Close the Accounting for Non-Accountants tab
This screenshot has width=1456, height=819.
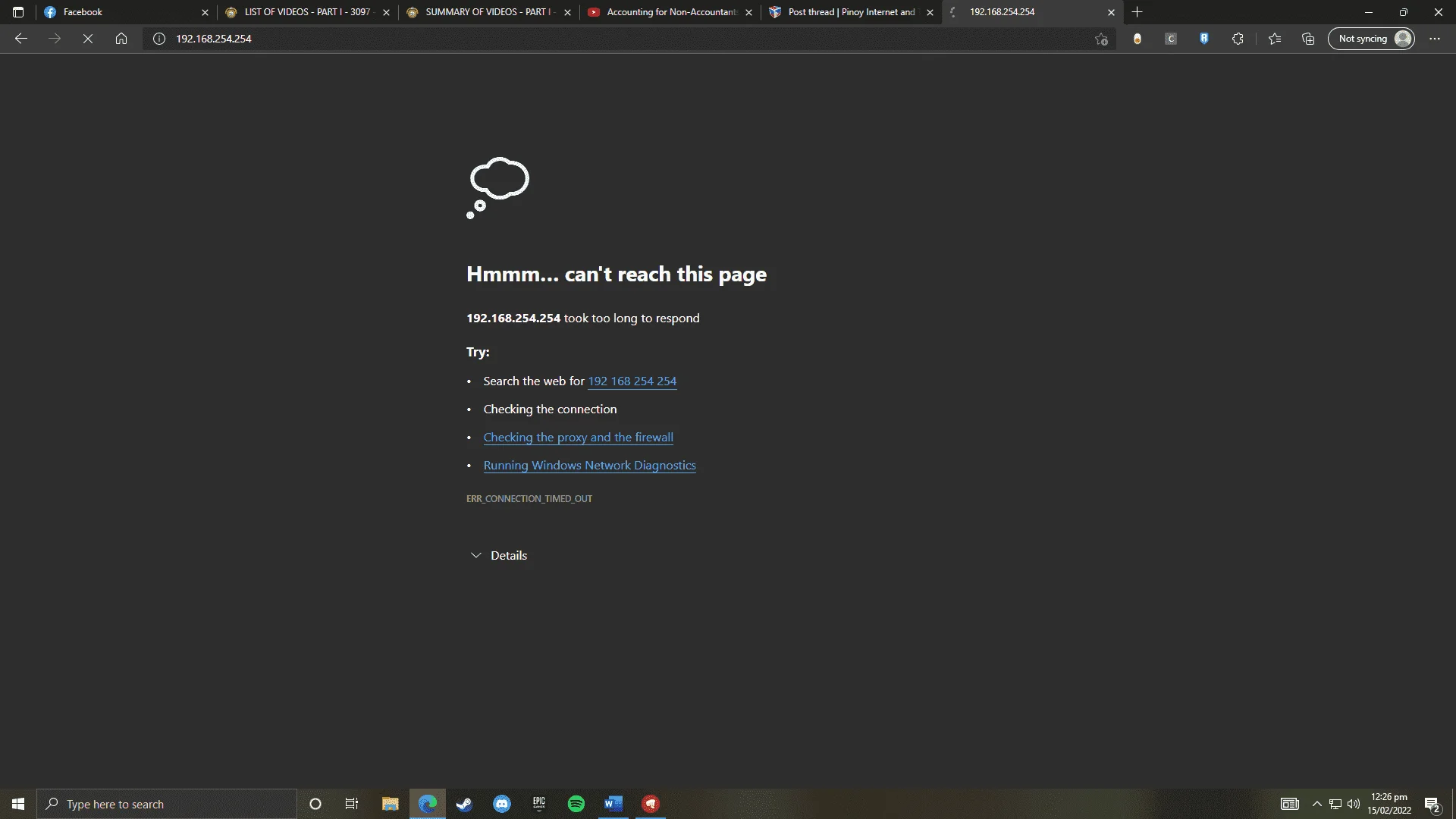coord(748,12)
